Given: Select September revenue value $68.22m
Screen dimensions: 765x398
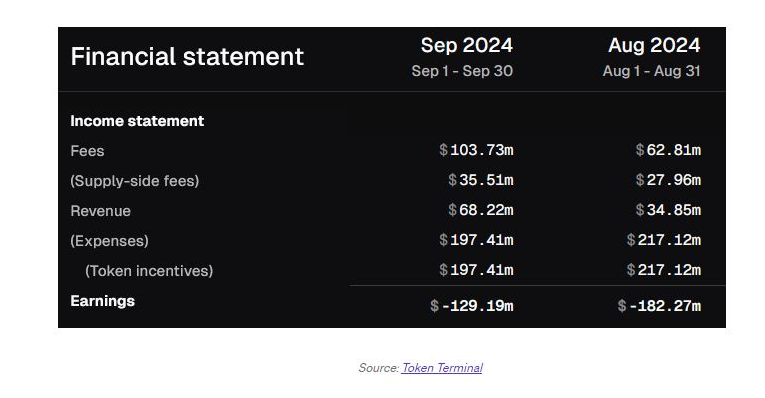Looking at the screenshot, I should pyautogui.click(x=481, y=210).
